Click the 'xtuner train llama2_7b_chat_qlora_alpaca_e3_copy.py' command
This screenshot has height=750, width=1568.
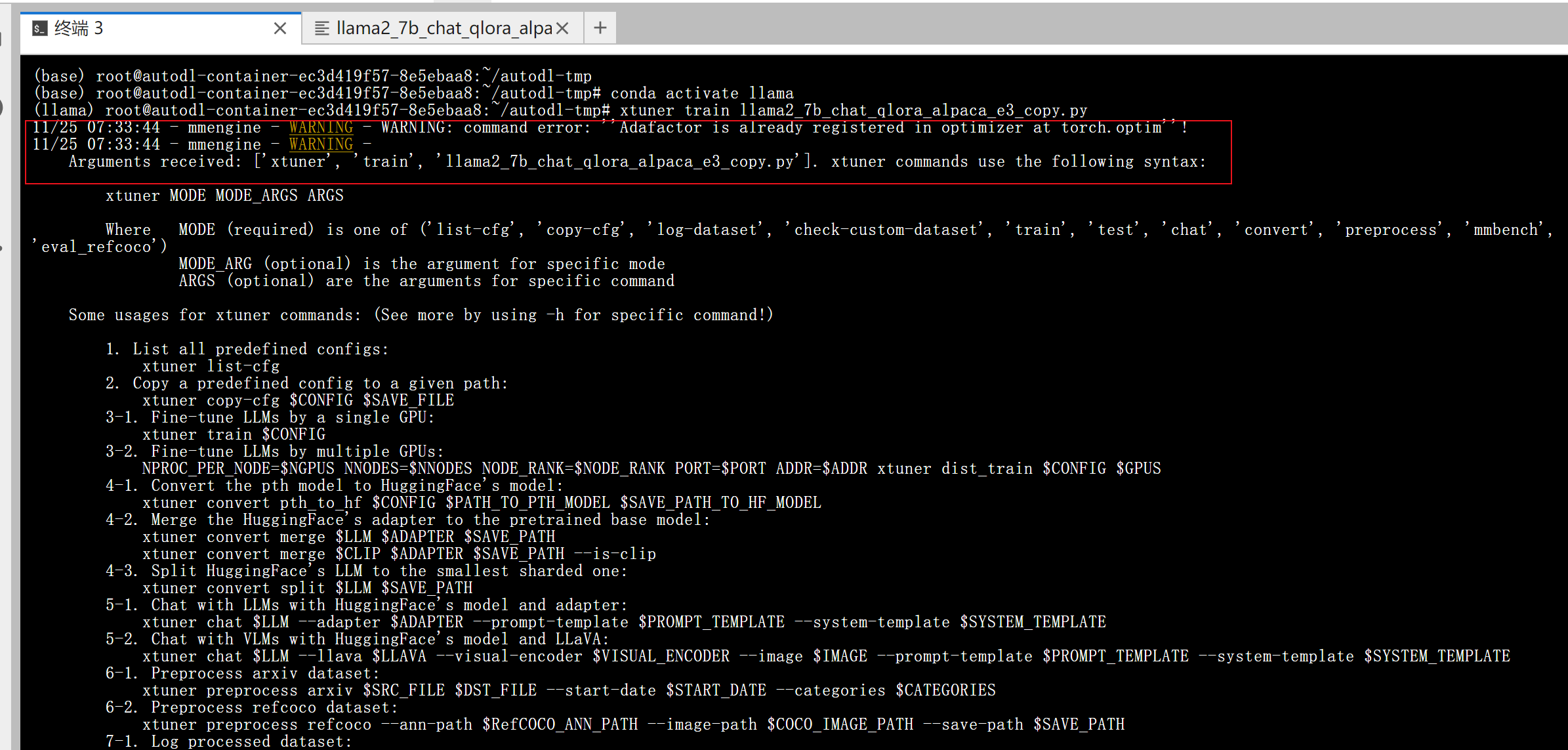click(853, 110)
